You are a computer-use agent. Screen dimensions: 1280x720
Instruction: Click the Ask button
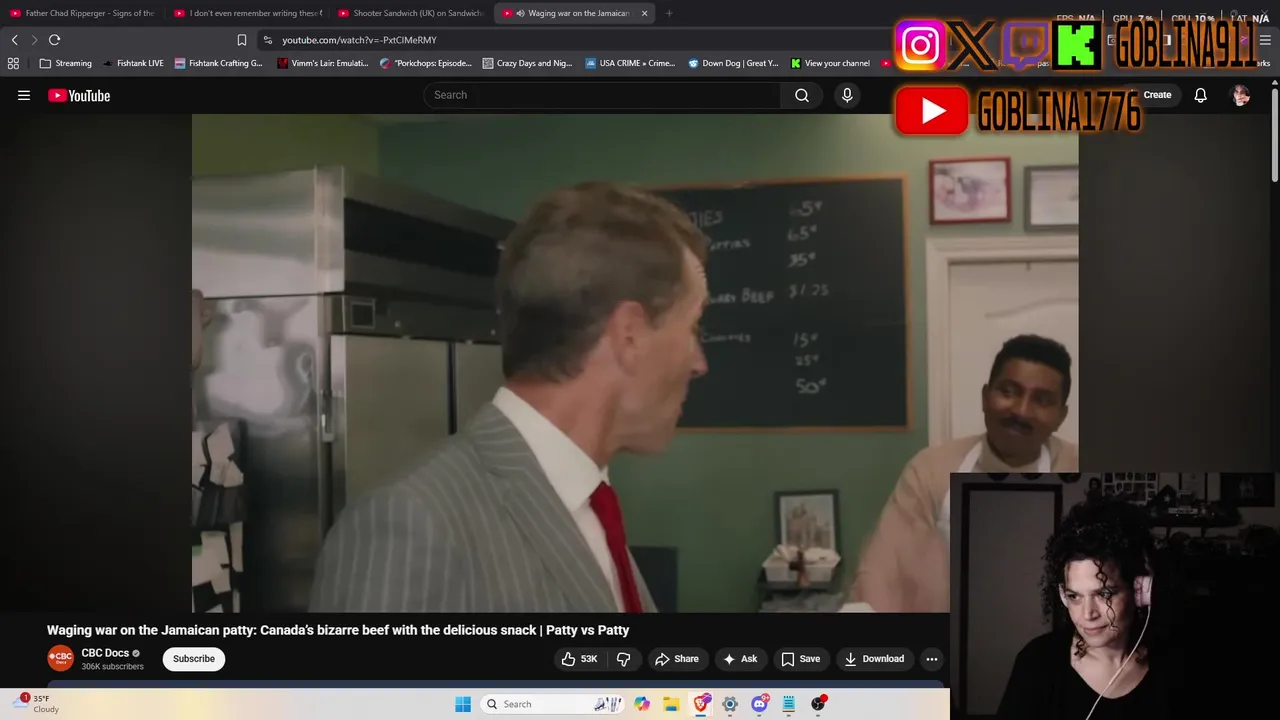(740, 659)
